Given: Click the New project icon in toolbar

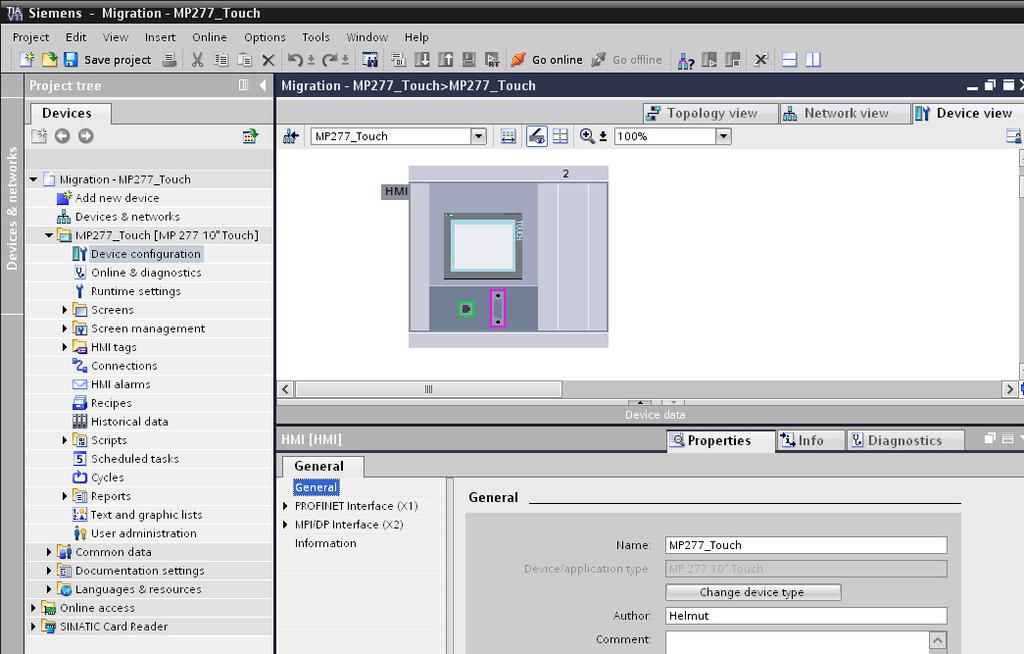Looking at the screenshot, I should (27, 59).
